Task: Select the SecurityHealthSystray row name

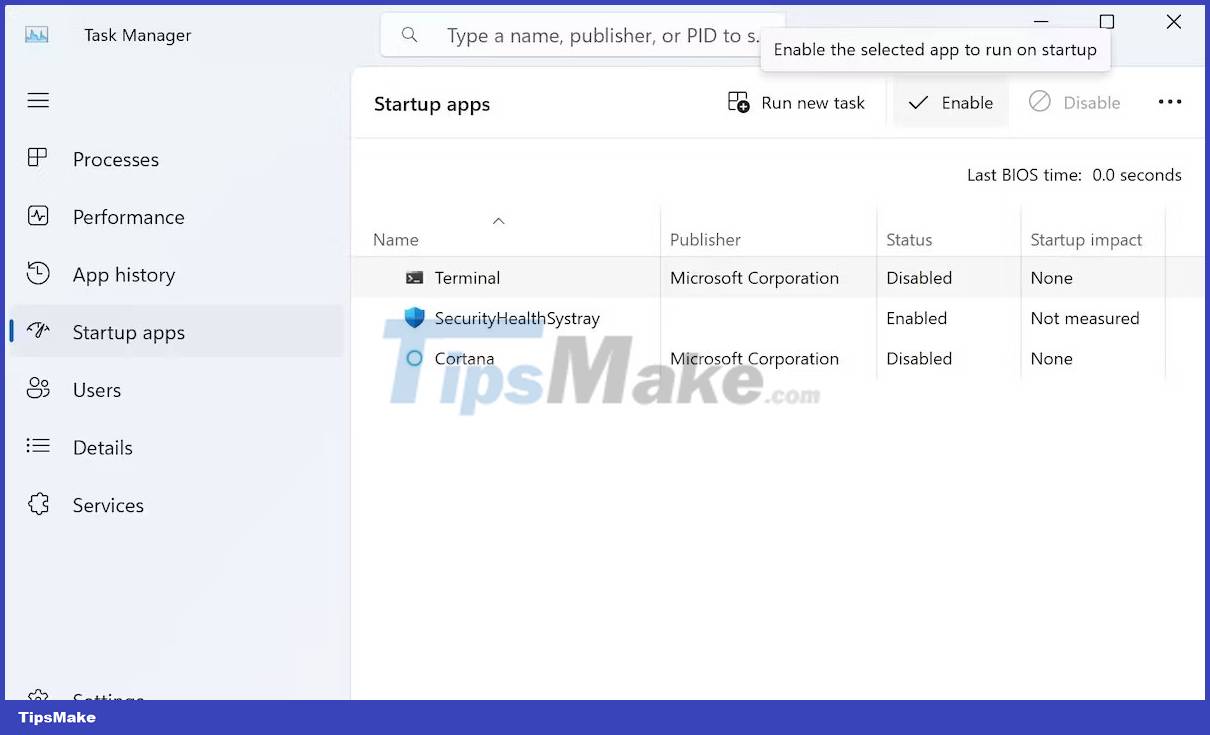Action: pyautogui.click(x=517, y=318)
